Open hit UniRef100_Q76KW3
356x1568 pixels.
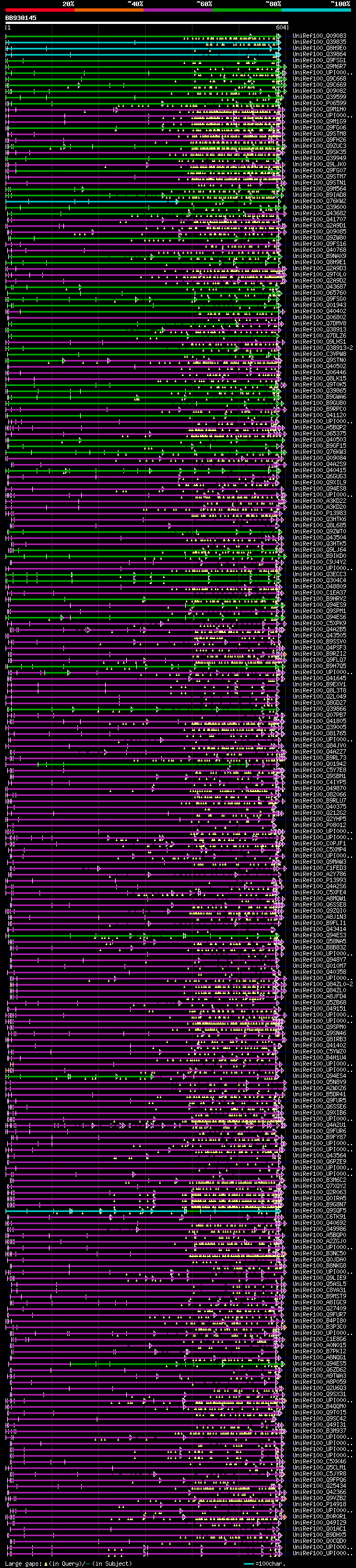pos(319,452)
